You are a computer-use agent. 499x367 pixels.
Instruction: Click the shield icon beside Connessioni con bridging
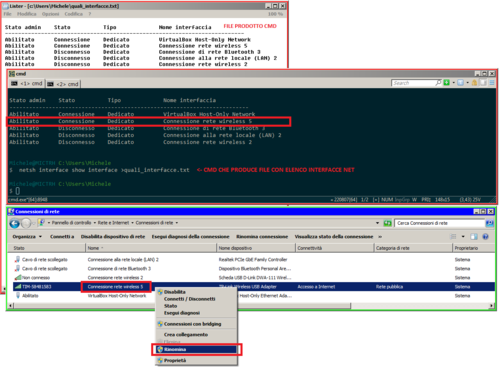(160, 324)
